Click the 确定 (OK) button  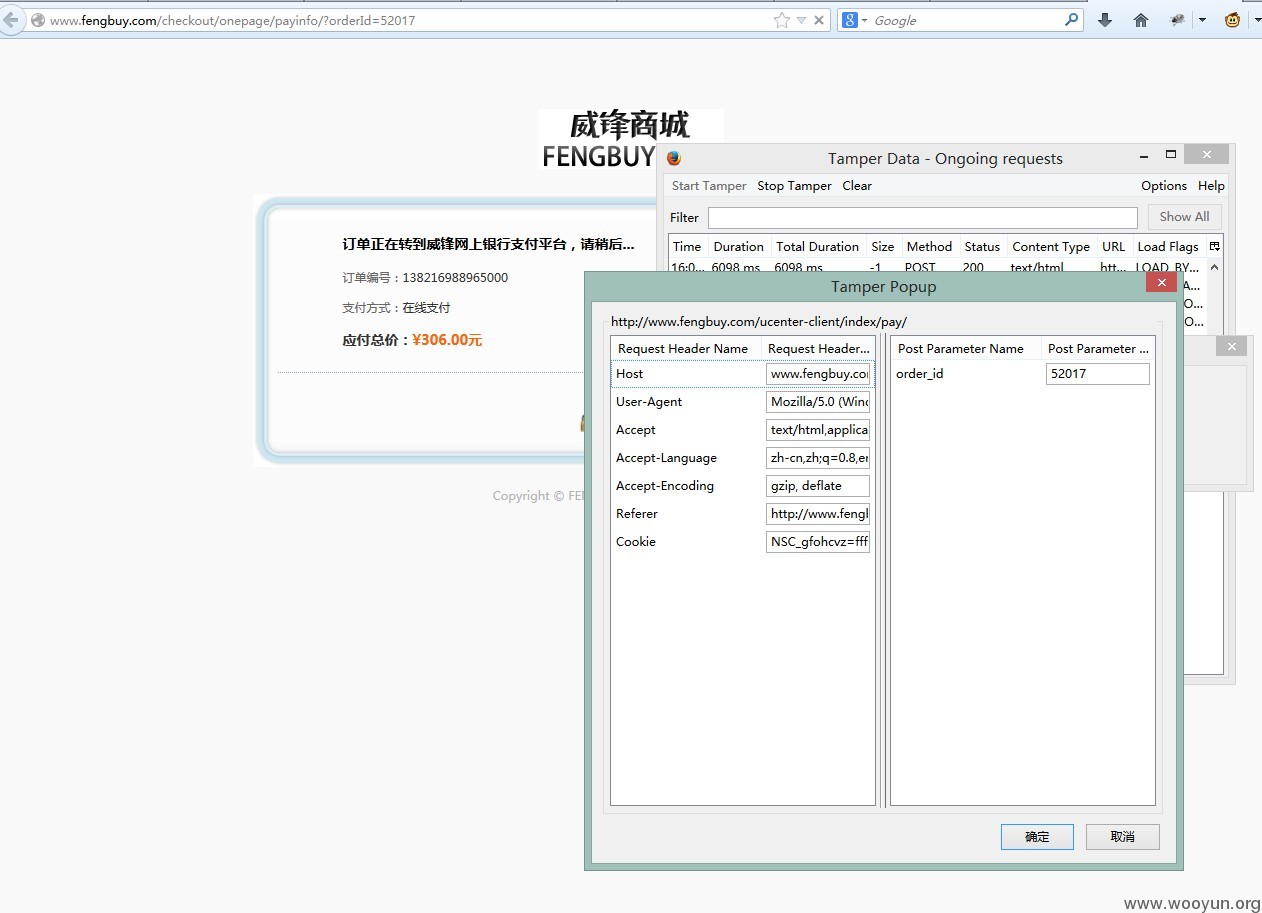[1037, 837]
